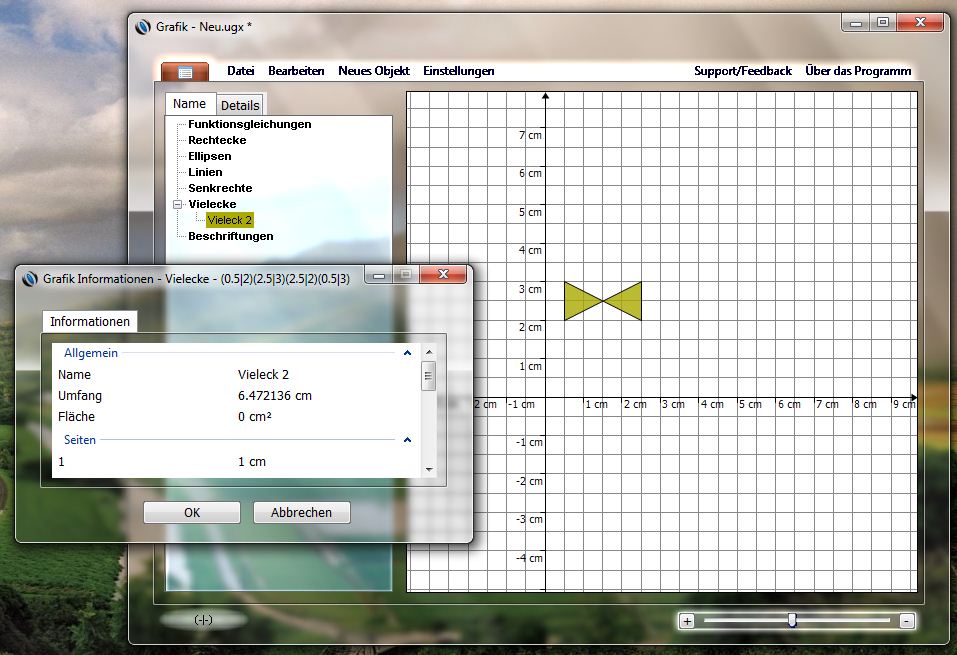This screenshot has height=655, width=957.
Task: Open the Neues Objekt menu
Action: coord(374,71)
